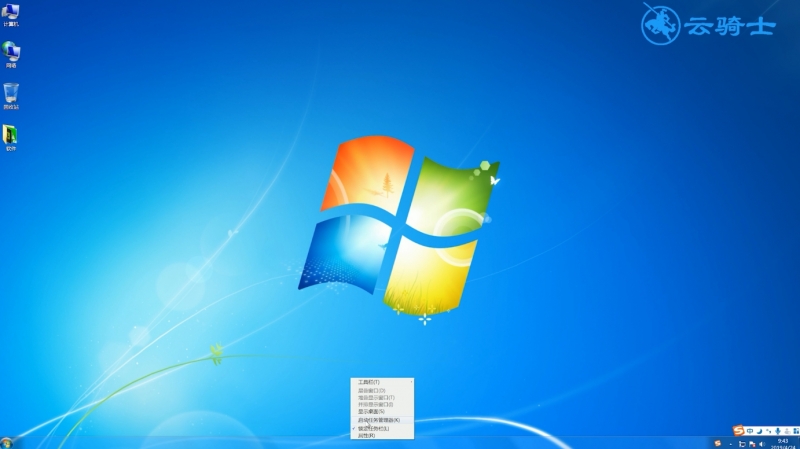The width and height of the screenshot is (800, 449).
Task: Open the 回收站 recycle bin icon
Action: point(11,96)
